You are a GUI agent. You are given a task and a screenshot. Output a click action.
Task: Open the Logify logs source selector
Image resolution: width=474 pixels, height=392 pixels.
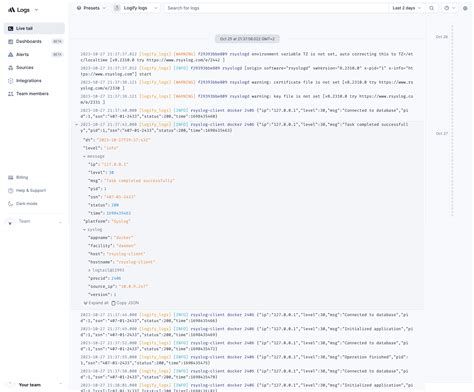point(135,8)
